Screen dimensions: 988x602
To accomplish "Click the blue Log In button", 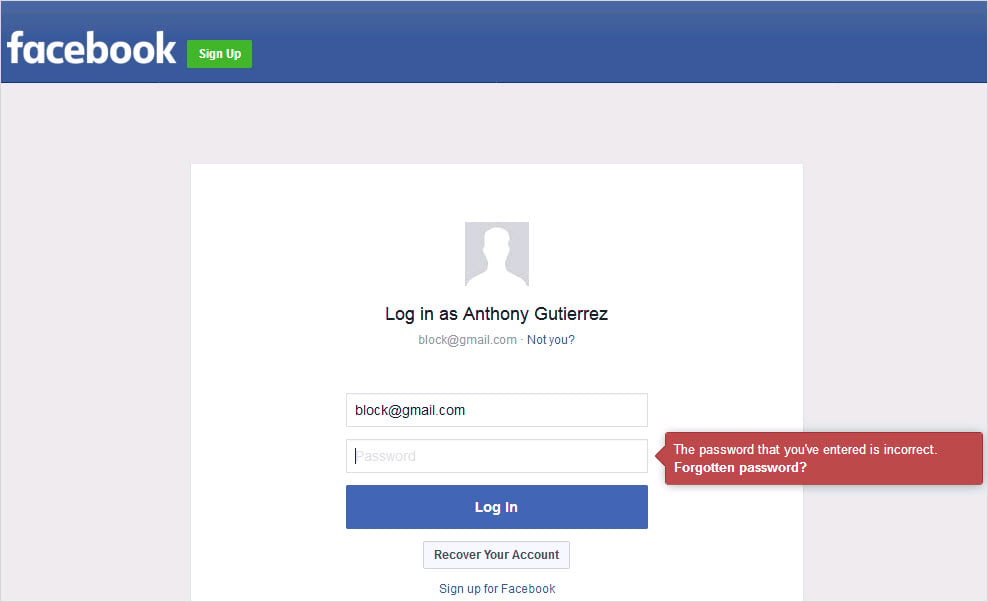I will point(497,507).
